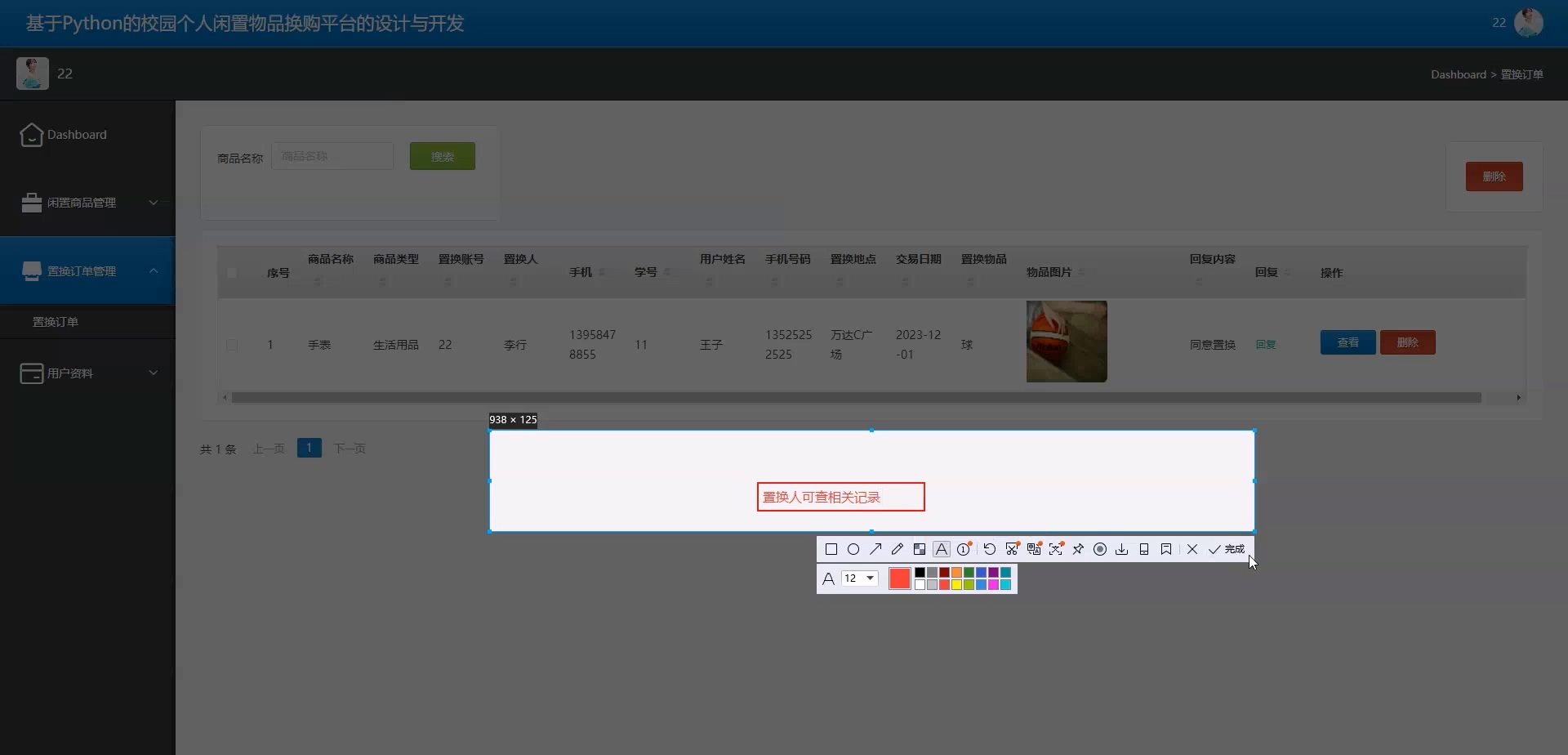Click the current red color preview swatch

[899, 579]
